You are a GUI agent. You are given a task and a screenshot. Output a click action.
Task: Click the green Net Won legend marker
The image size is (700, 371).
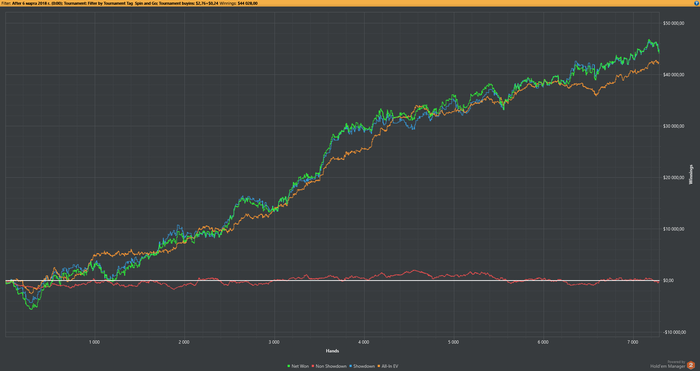pyautogui.click(x=289, y=366)
